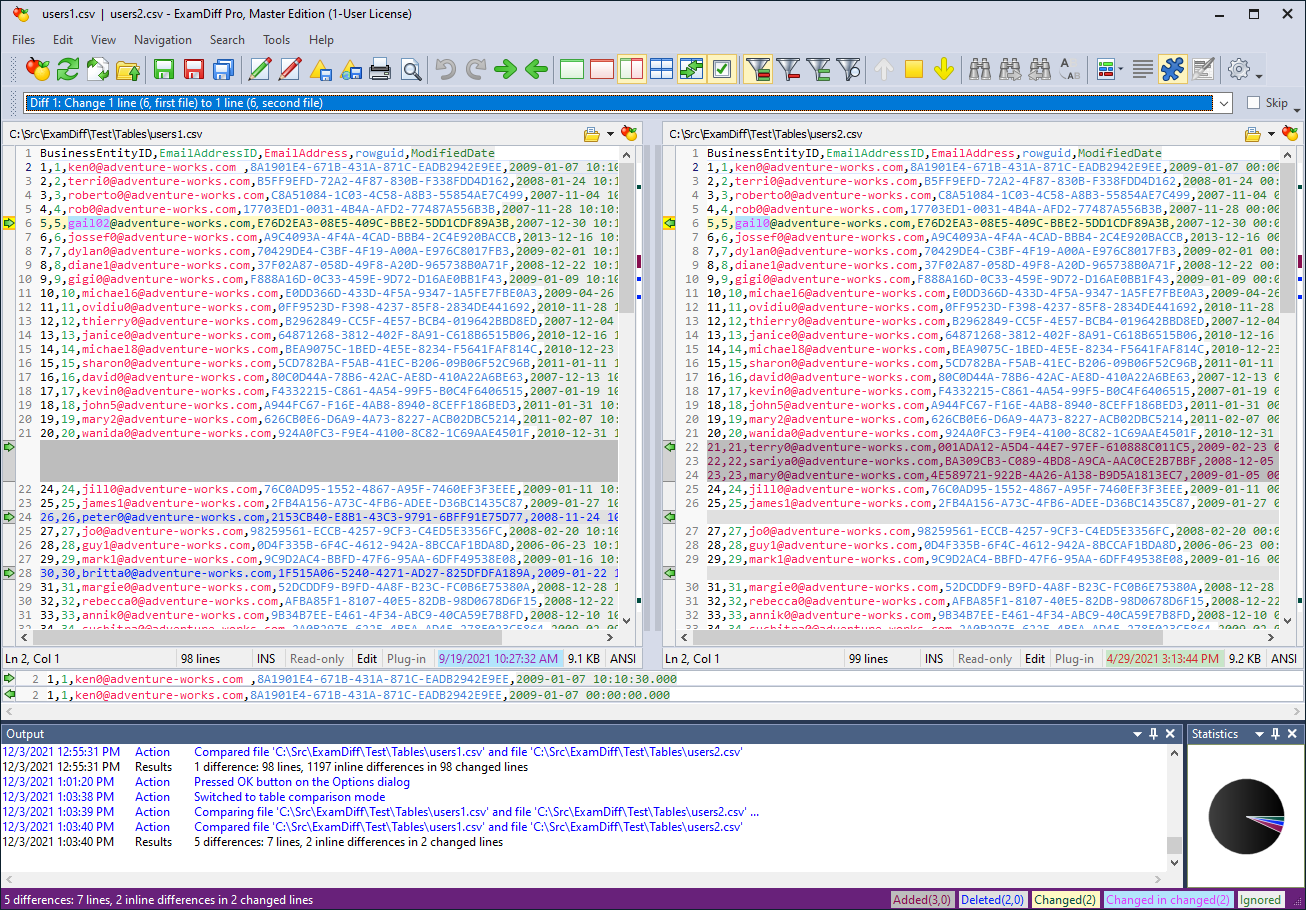
Task: Pin the Output panel pushpin icon
Action: click(x=1153, y=734)
